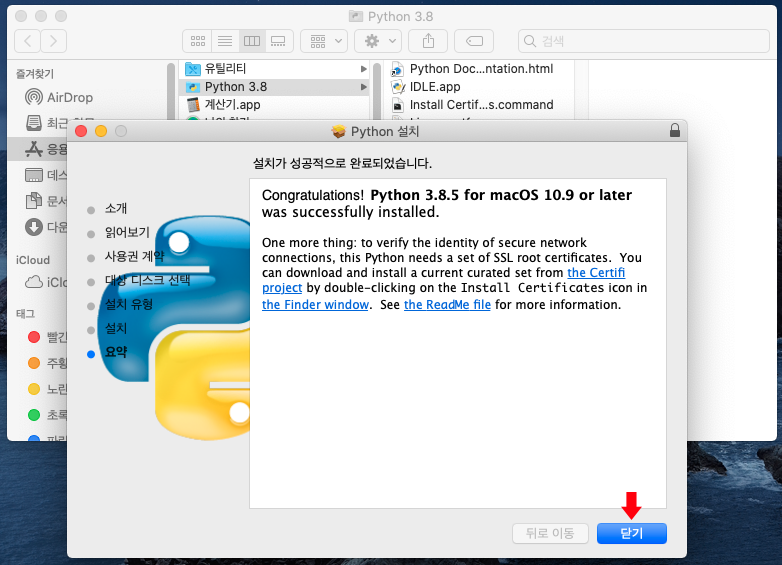Click the Finder edit tags button
The image size is (782, 565).
[474, 41]
